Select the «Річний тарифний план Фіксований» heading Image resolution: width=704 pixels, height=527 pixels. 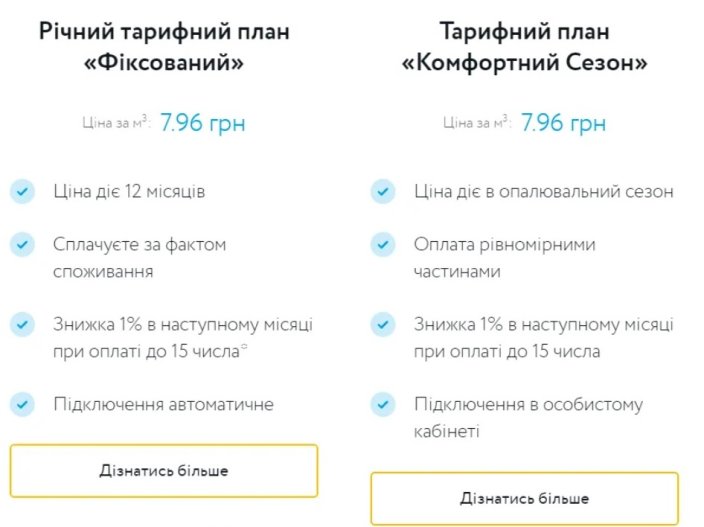click(x=164, y=46)
